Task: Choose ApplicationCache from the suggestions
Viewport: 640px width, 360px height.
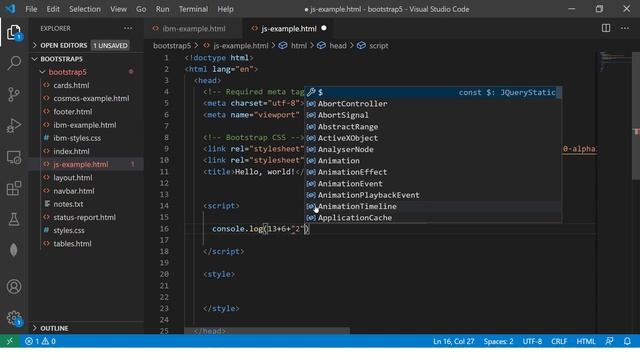Action: tap(433, 218)
